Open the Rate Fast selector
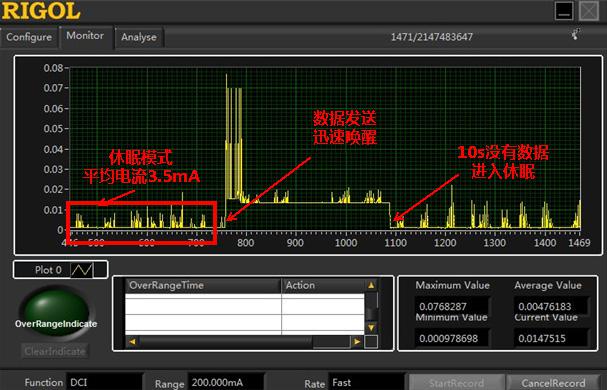Screen dimensions: 607x390 coord(366,382)
